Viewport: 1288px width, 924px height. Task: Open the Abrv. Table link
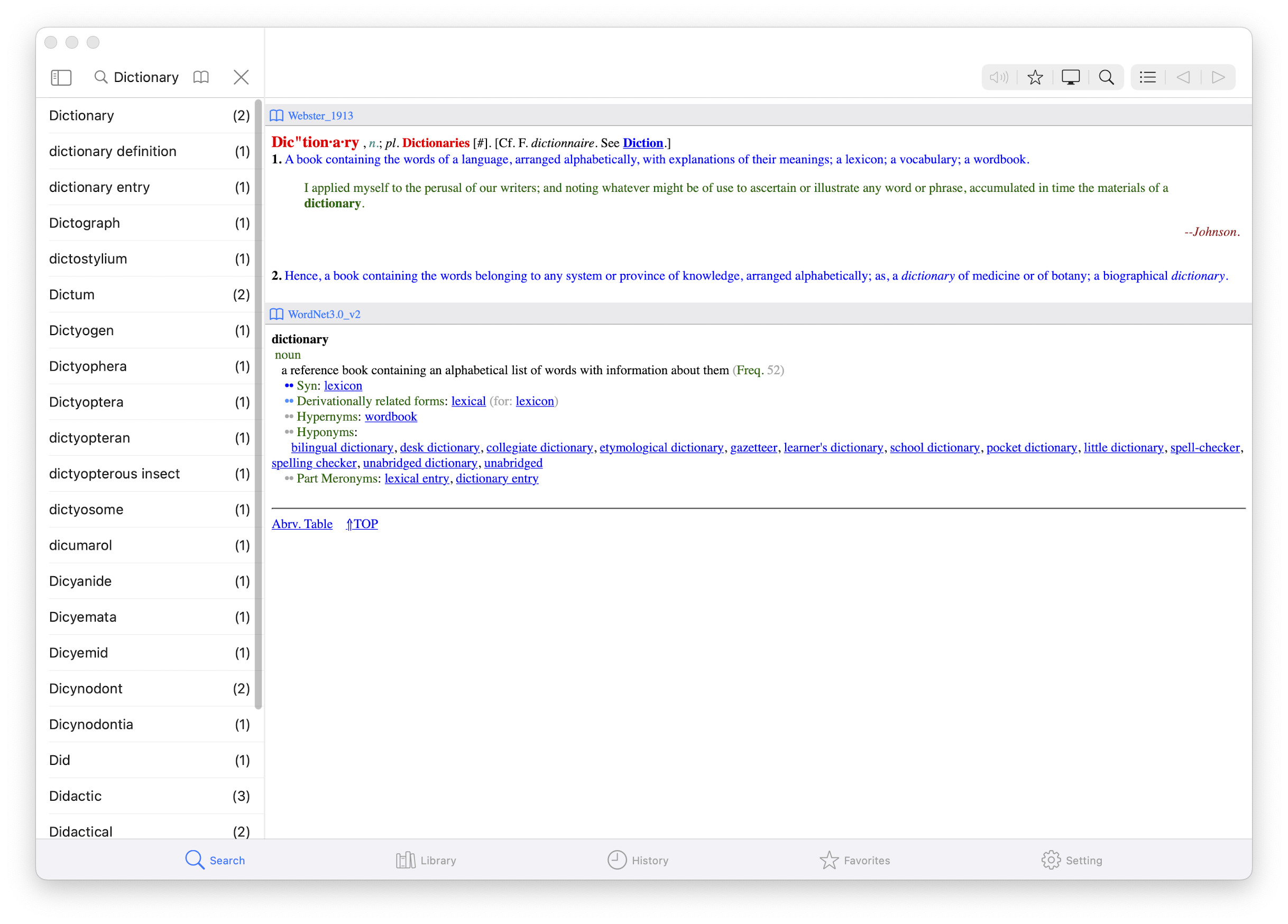click(301, 524)
